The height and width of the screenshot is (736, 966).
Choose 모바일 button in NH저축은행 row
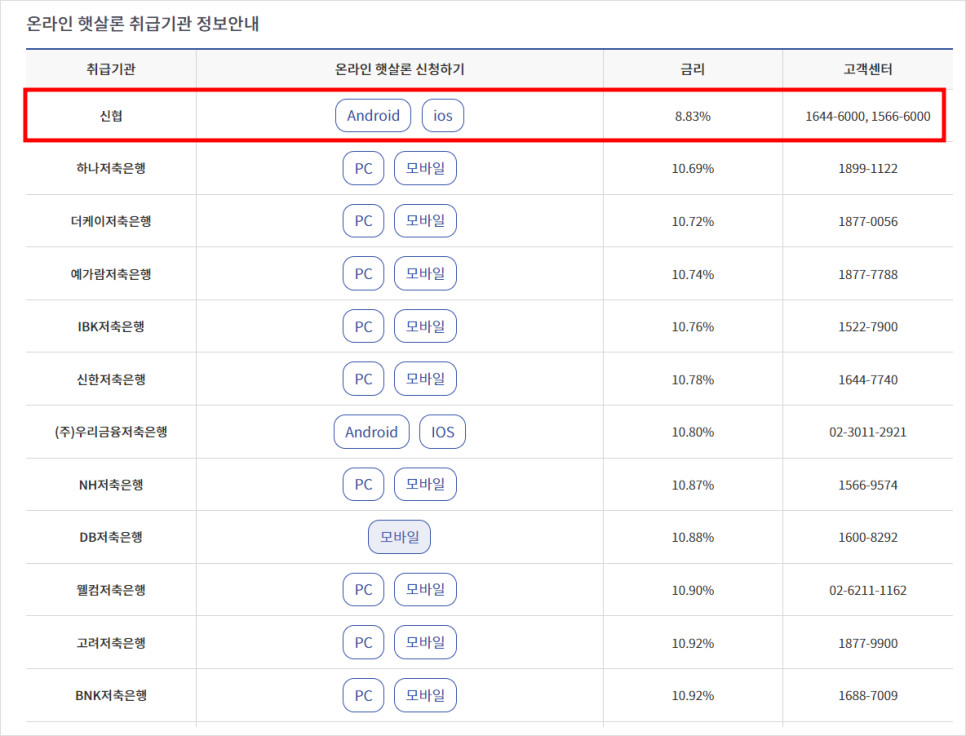[x=425, y=485]
